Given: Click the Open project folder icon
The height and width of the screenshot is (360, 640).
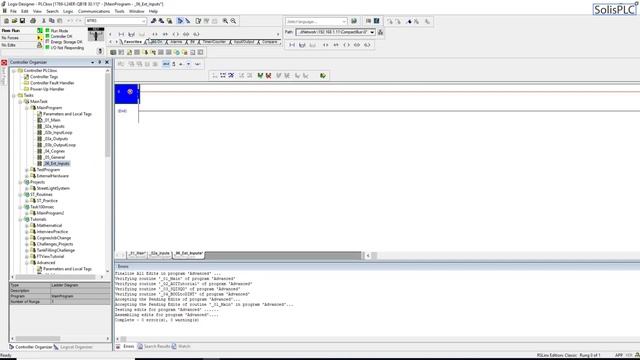Looking at the screenshot, I should (14, 21).
